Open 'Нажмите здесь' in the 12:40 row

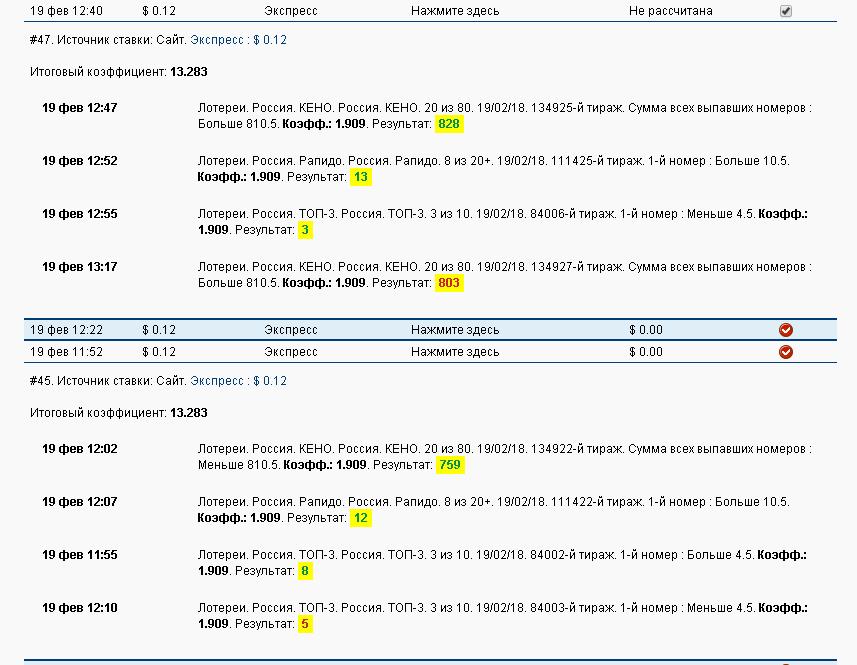tap(454, 11)
